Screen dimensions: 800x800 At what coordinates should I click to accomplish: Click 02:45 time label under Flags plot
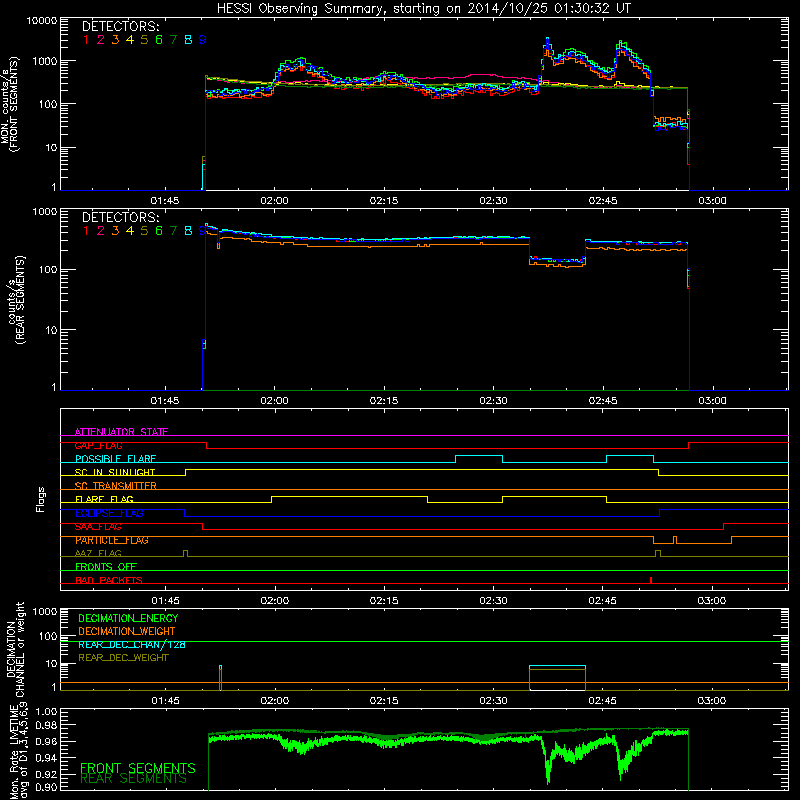click(x=603, y=601)
